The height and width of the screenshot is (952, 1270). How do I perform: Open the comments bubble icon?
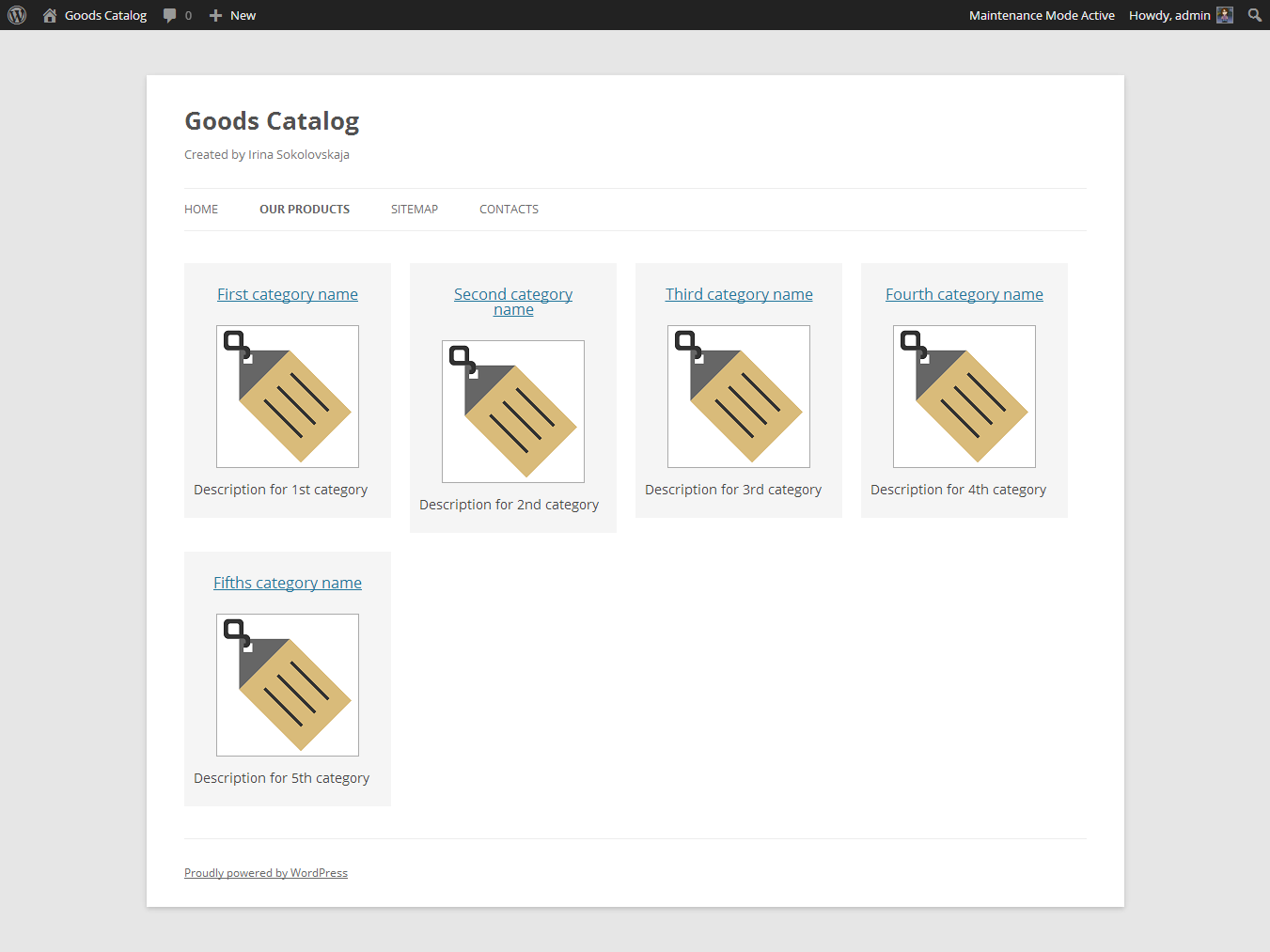(170, 15)
